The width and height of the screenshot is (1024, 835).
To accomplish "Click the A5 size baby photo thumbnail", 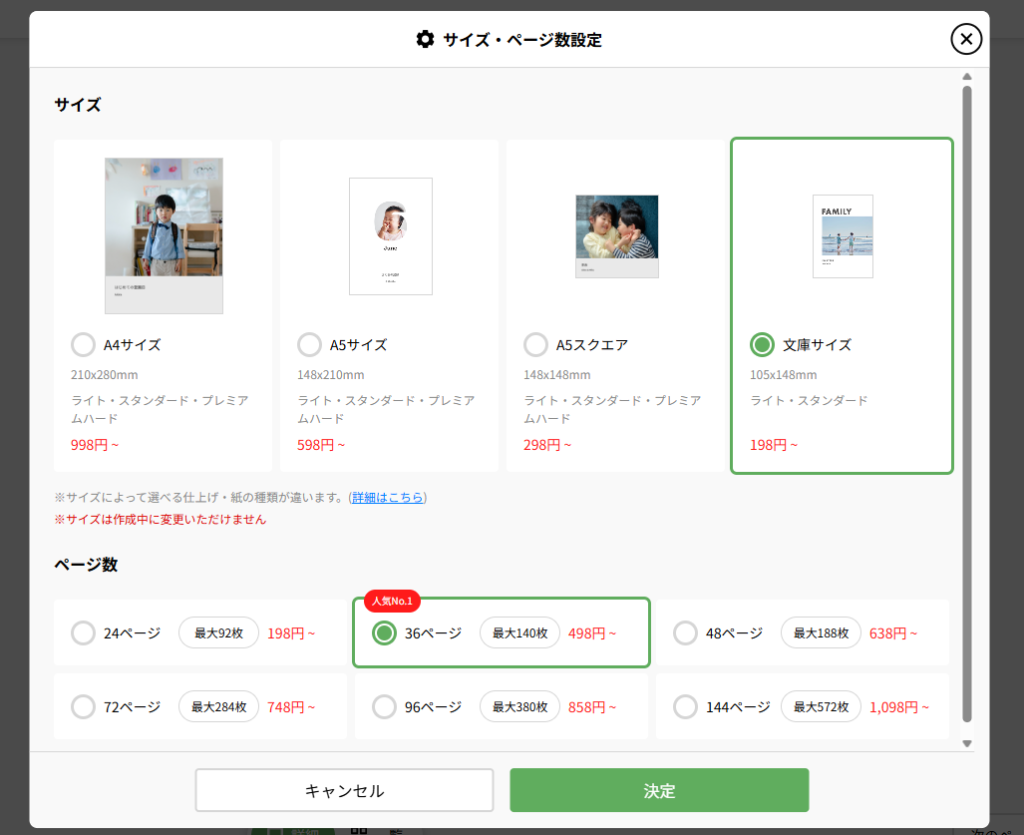I will (x=390, y=236).
